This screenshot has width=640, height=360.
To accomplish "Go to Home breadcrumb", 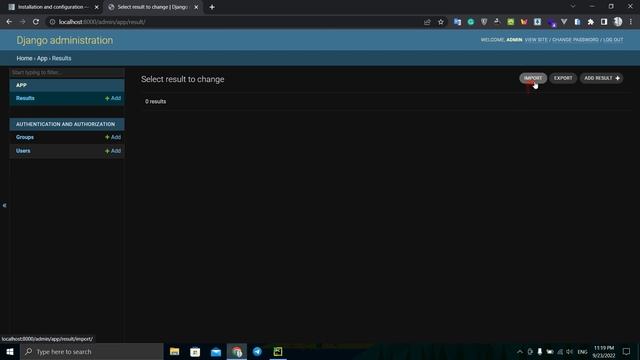I will pyautogui.click(x=24, y=58).
